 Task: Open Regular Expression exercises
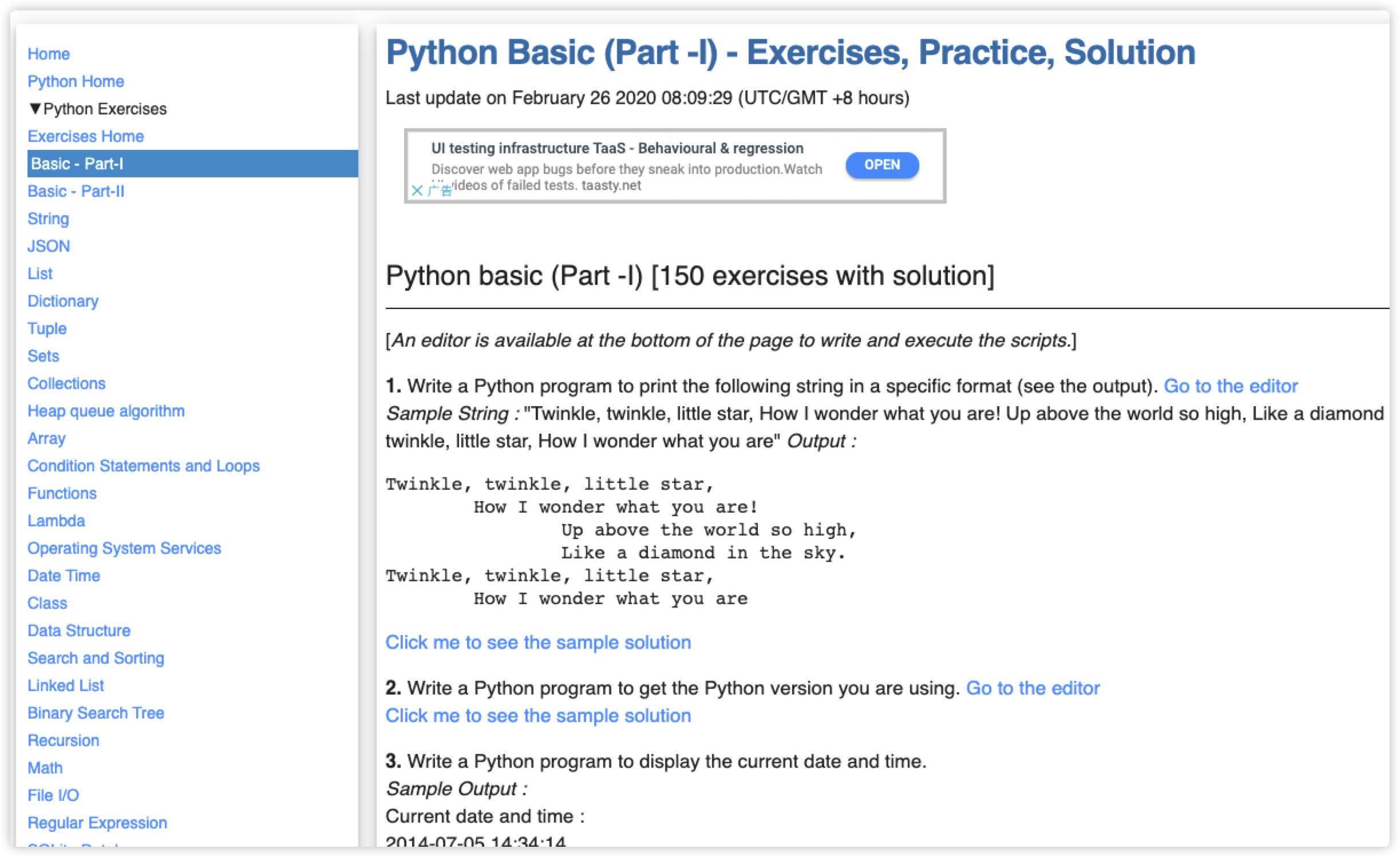(97, 823)
